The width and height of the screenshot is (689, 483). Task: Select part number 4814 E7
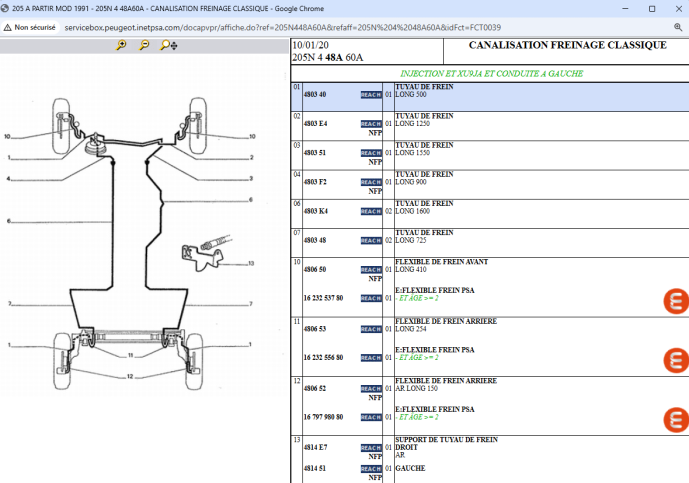(315, 447)
